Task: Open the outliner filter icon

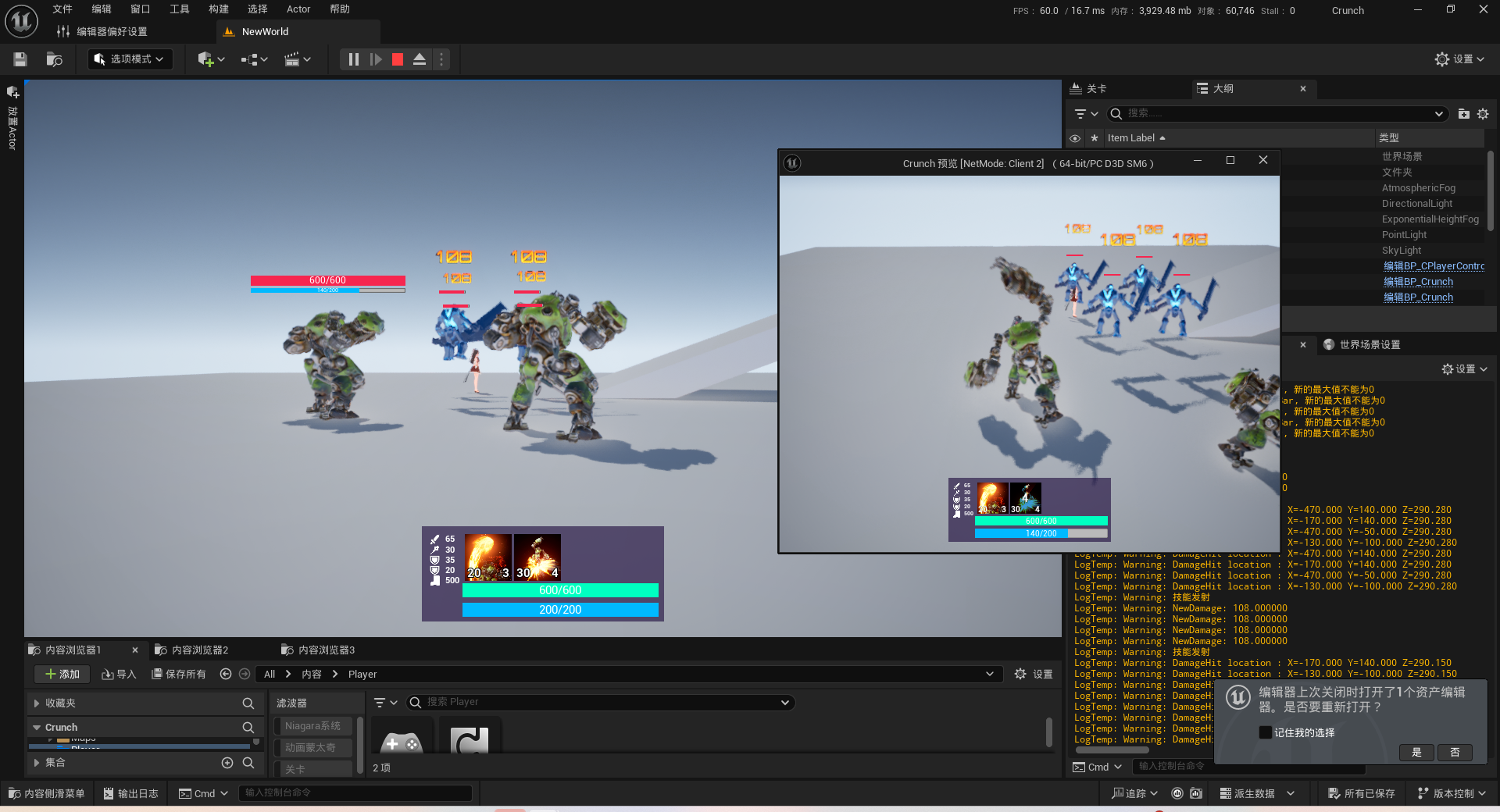Action: point(1086,114)
